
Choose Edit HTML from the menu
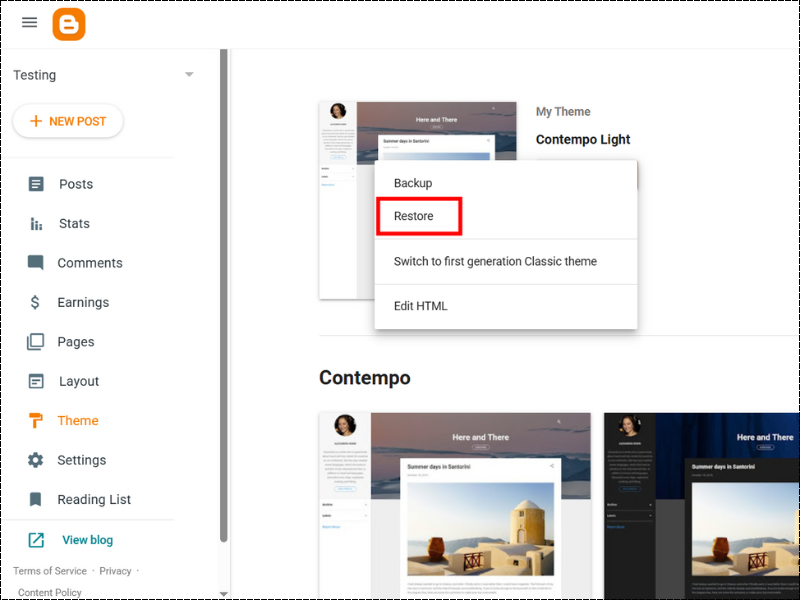(x=420, y=306)
